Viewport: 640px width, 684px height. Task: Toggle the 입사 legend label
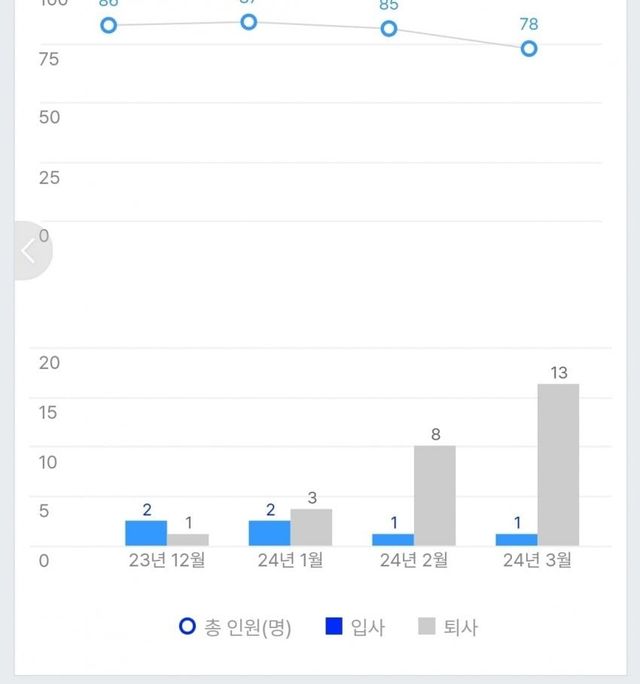(x=368, y=628)
